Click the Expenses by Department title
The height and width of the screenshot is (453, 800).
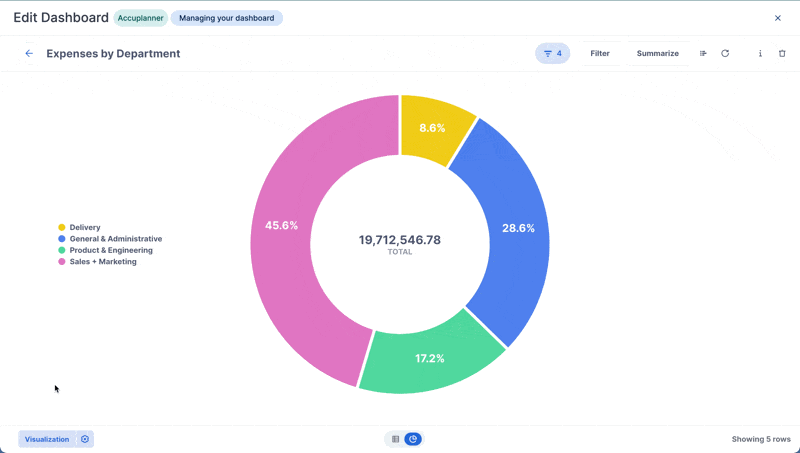coord(113,54)
